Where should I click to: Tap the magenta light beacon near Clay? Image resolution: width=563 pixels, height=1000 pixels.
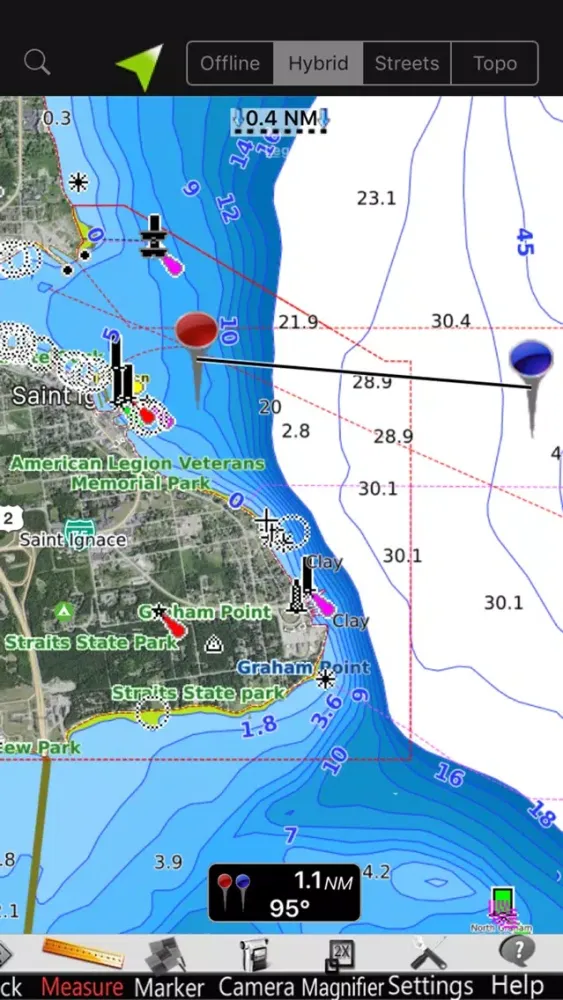(x=322, y=603)
